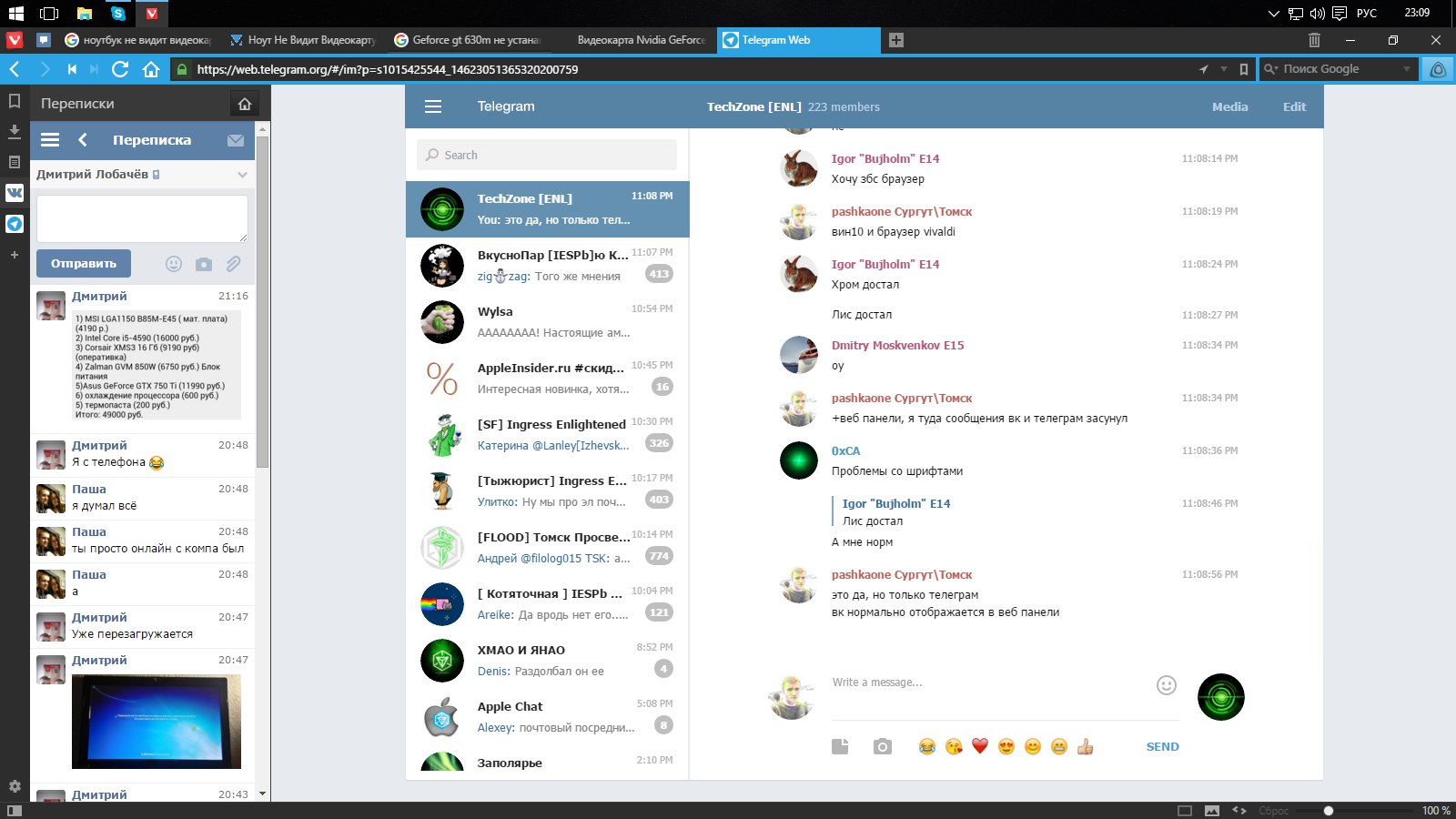Insert the heart-eyes emoji in Telegram

(1006, 746)
